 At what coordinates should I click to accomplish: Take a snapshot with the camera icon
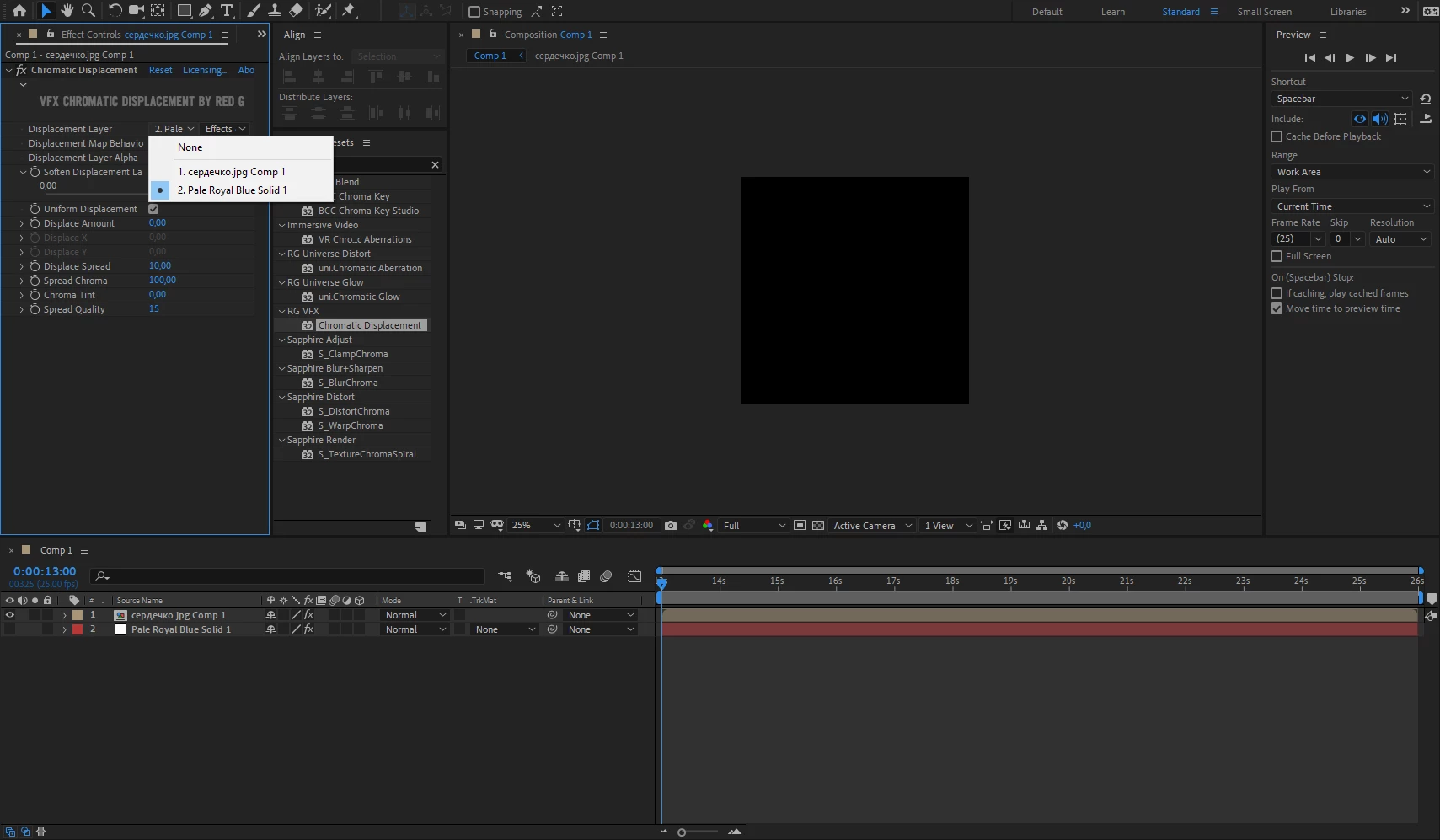[x=671, y=525]
